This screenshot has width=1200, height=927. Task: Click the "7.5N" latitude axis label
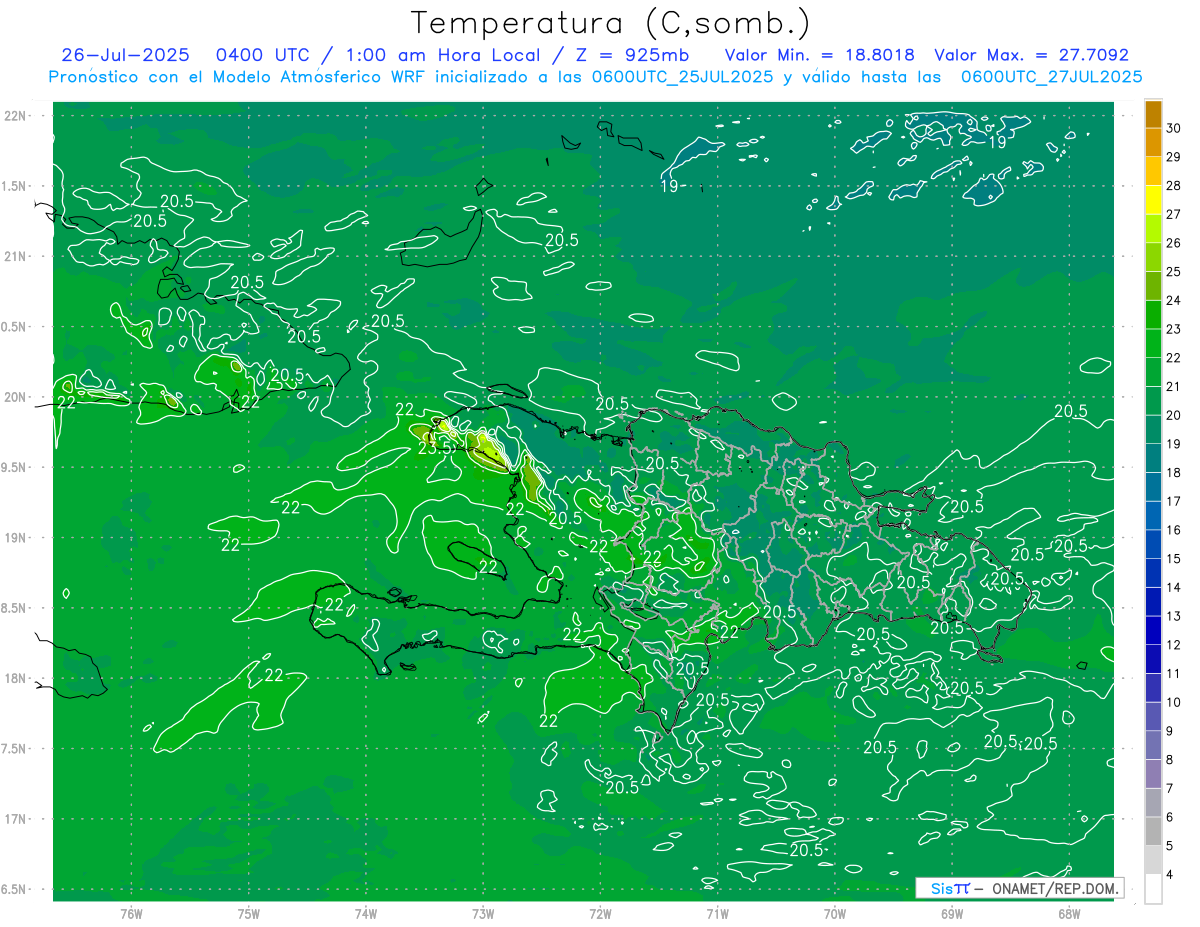point(15,748)
